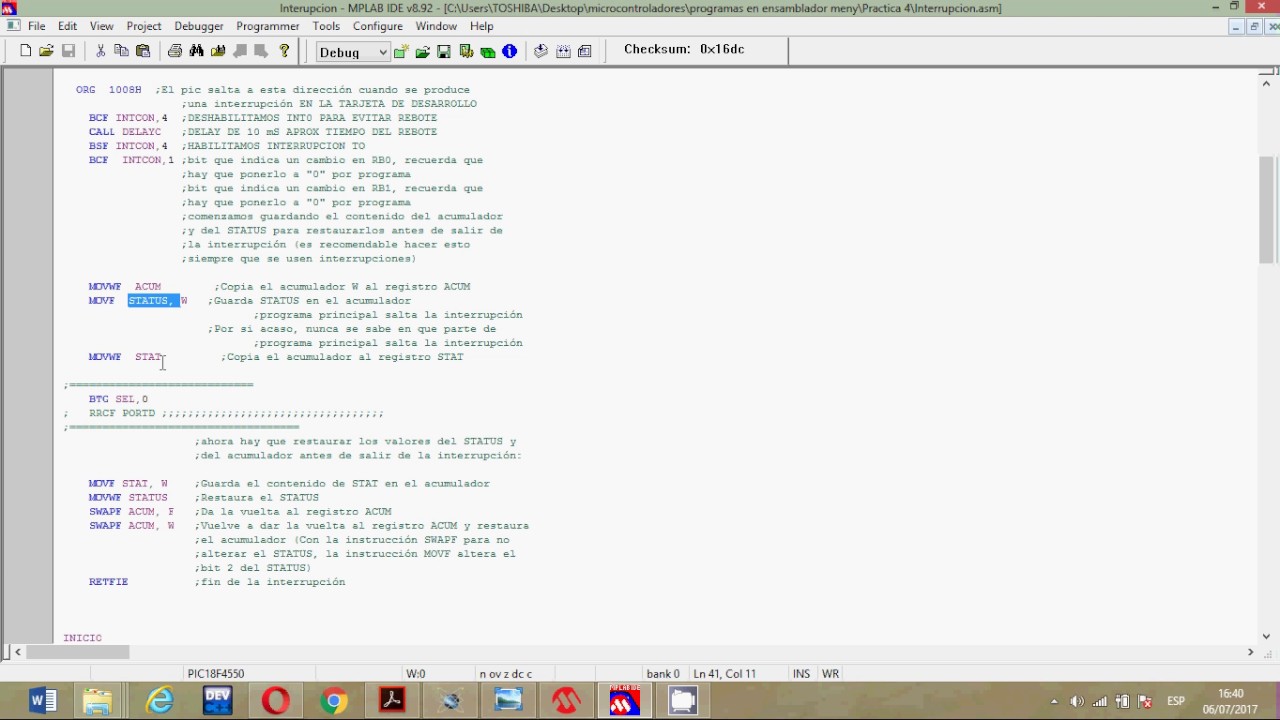This screenshot has height=720, width=1280.
Task: Open the View menu
Action: tap(102, 26)
